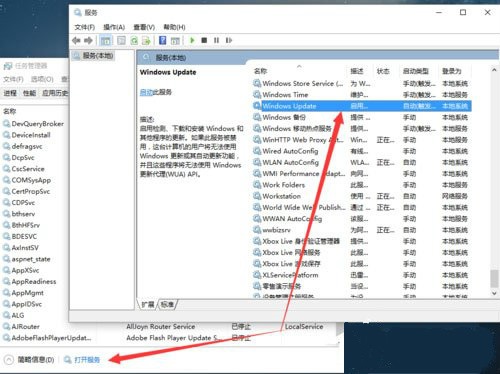This screenshot has height=374, width=500.
Task: Click gear icon beside ALG in Task Manager
Action: [x=7, y=315]
